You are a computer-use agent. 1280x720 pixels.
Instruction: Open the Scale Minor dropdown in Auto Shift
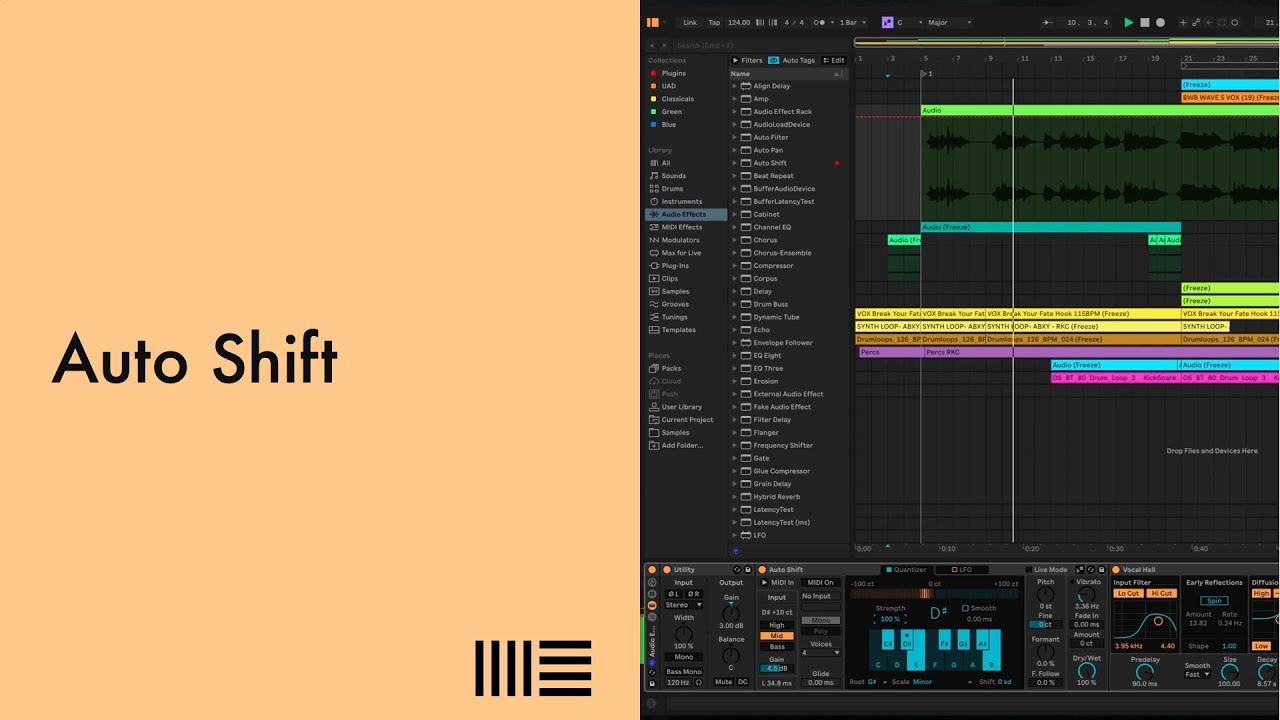(942, 682)
